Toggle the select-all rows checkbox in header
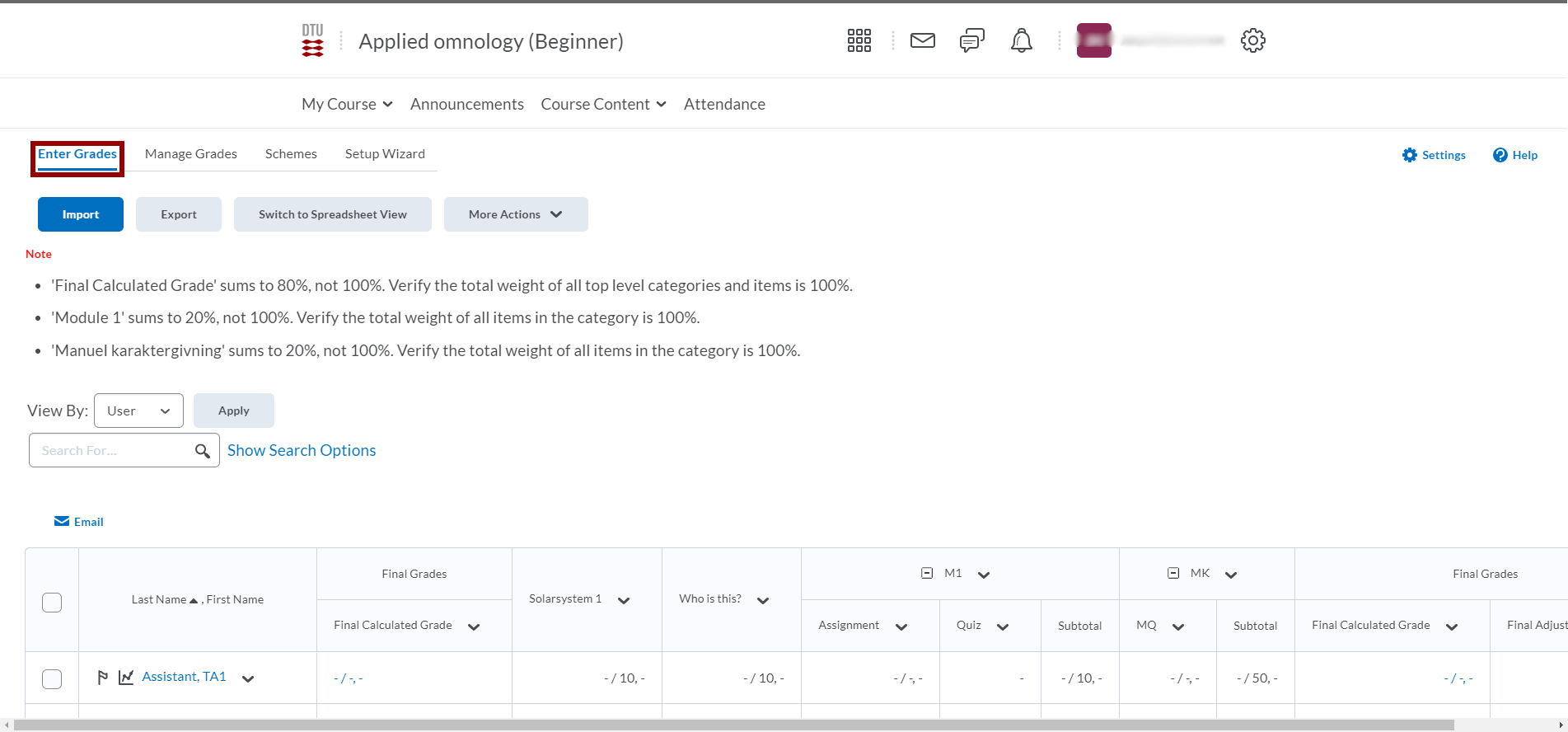 point(52,603)
